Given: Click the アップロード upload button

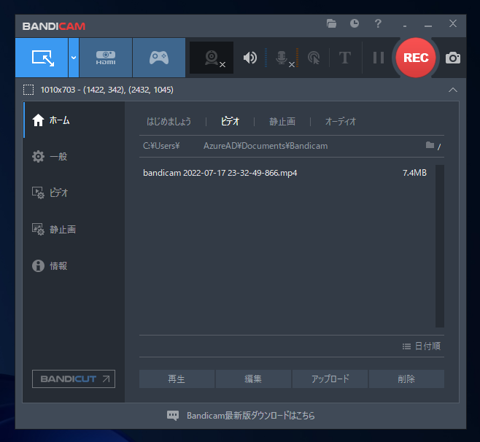Looking at the screenshot, I should pos(330,379).
